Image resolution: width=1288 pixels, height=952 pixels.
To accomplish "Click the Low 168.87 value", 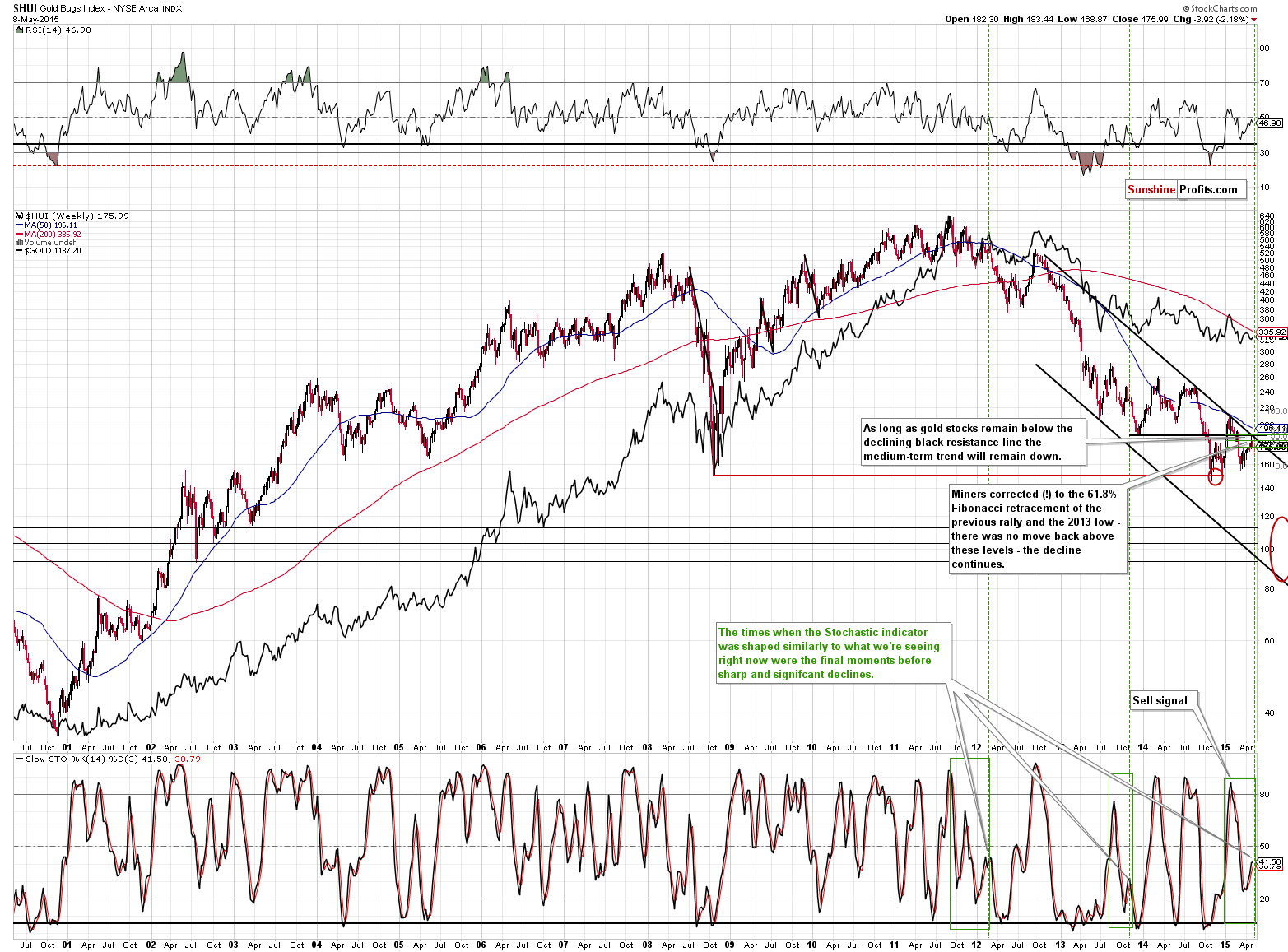I will [1082, 19].
